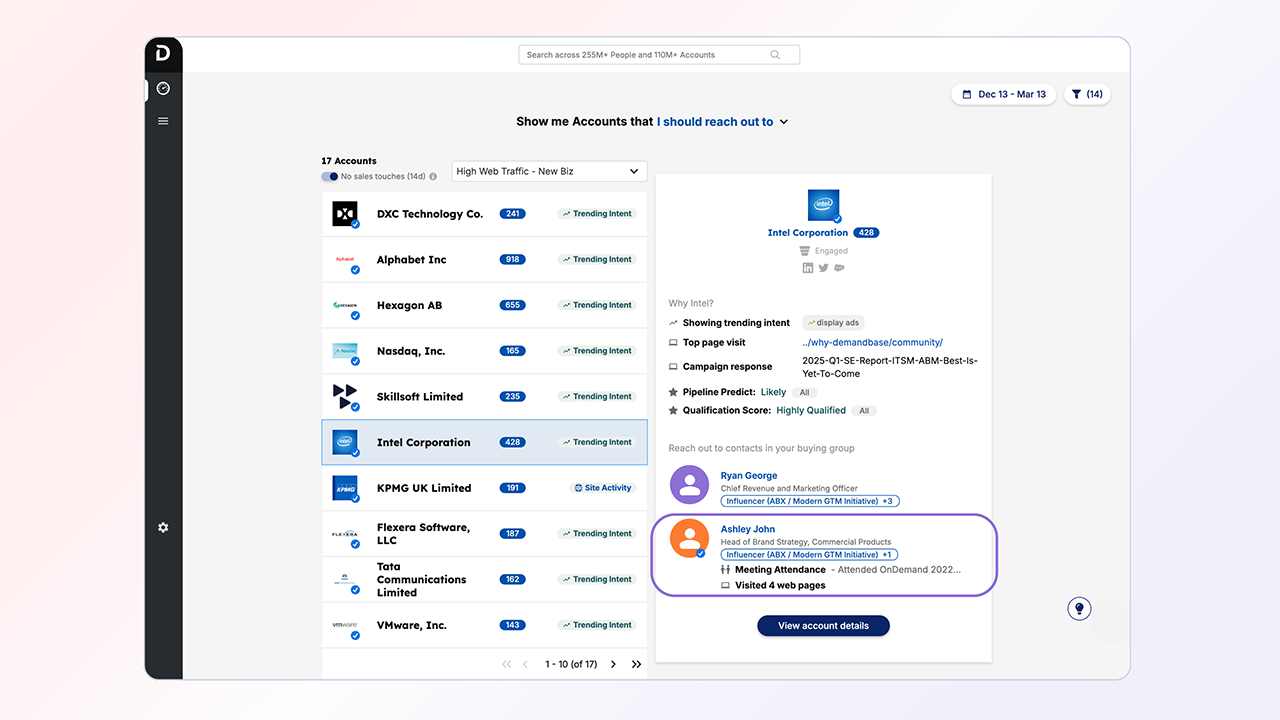Go to the previous accounts page
1280x720 pixels.
pyautogui.click(x=525, y=664)
